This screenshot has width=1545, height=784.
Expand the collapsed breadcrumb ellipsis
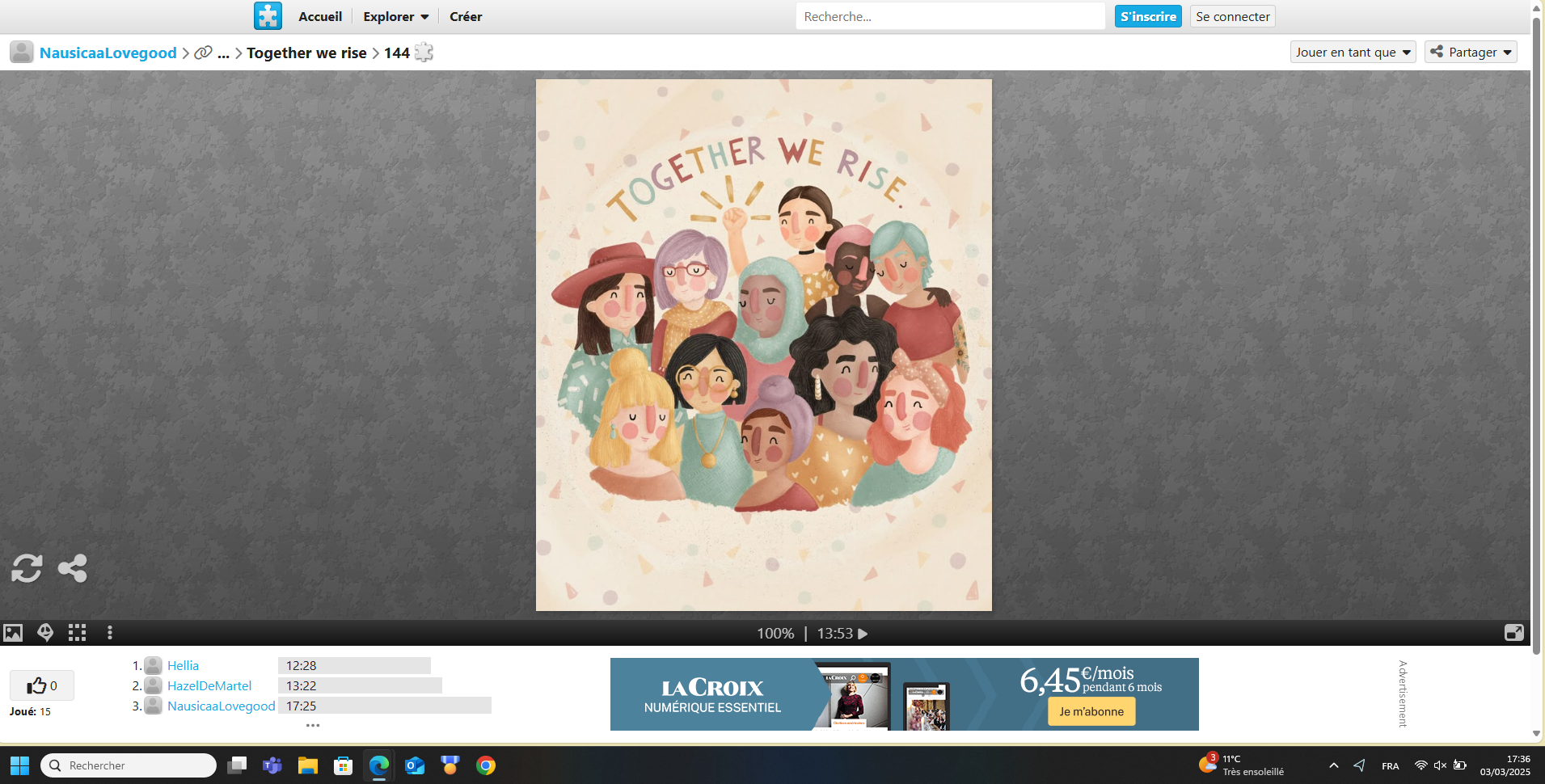click(224, 53)
